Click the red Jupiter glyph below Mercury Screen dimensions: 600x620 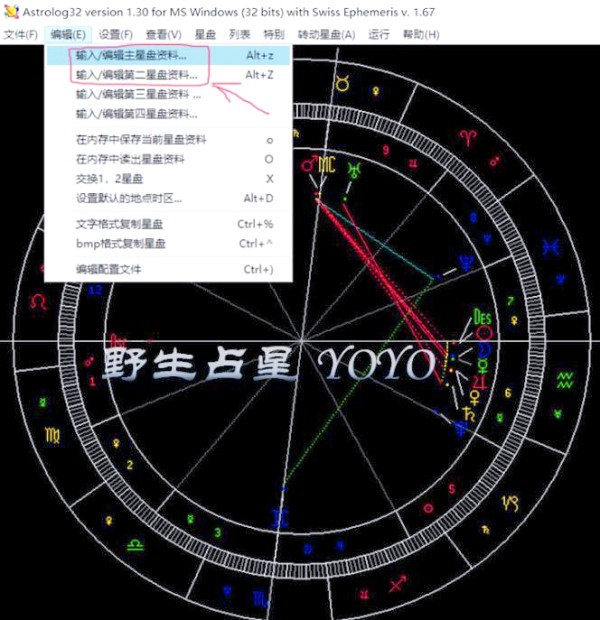pyautogui.click(x=480, y=381)
